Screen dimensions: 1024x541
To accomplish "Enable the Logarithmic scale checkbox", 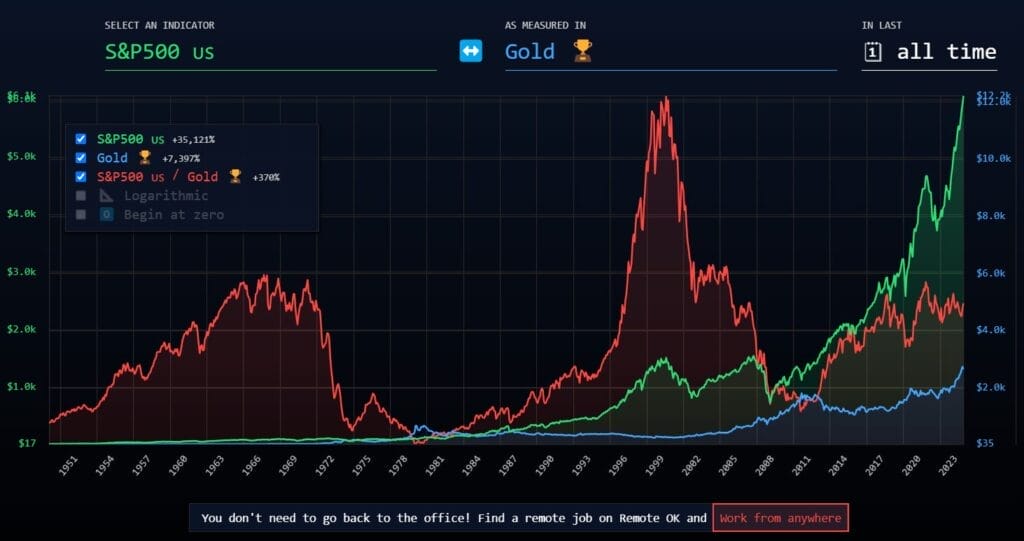I will [81, 196].
